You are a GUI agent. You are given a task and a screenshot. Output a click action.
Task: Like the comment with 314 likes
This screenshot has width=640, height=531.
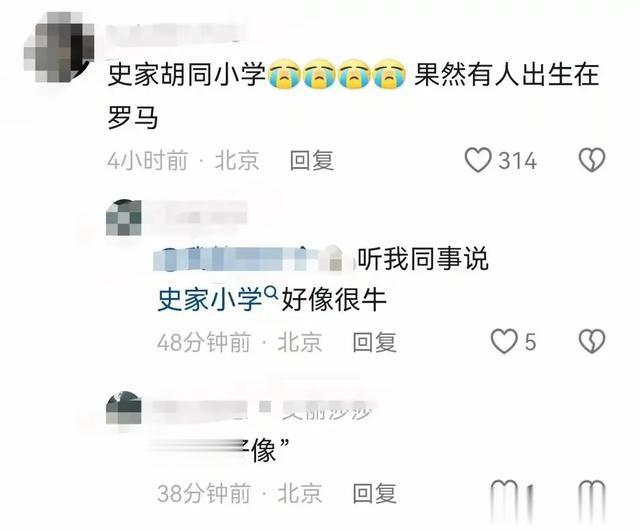[478, 160]
